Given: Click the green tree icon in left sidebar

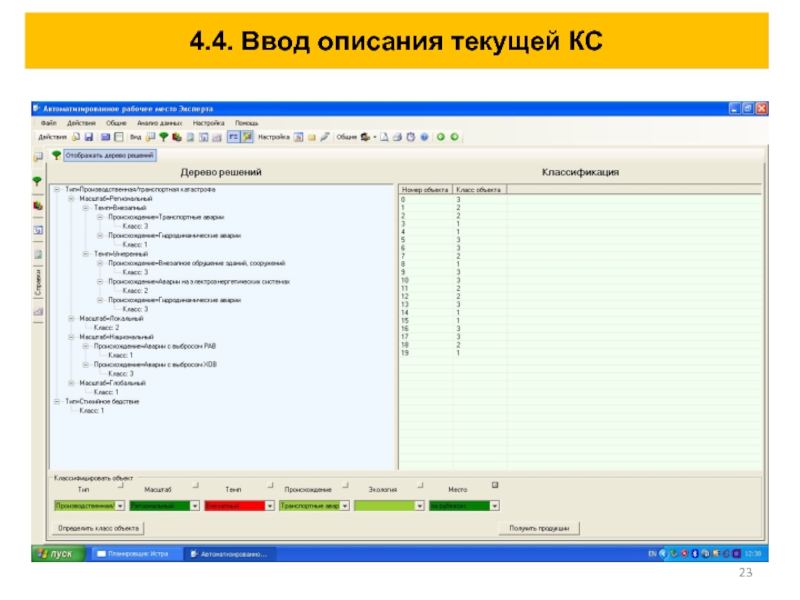Looking at the screenshot, I should [37, 181].
